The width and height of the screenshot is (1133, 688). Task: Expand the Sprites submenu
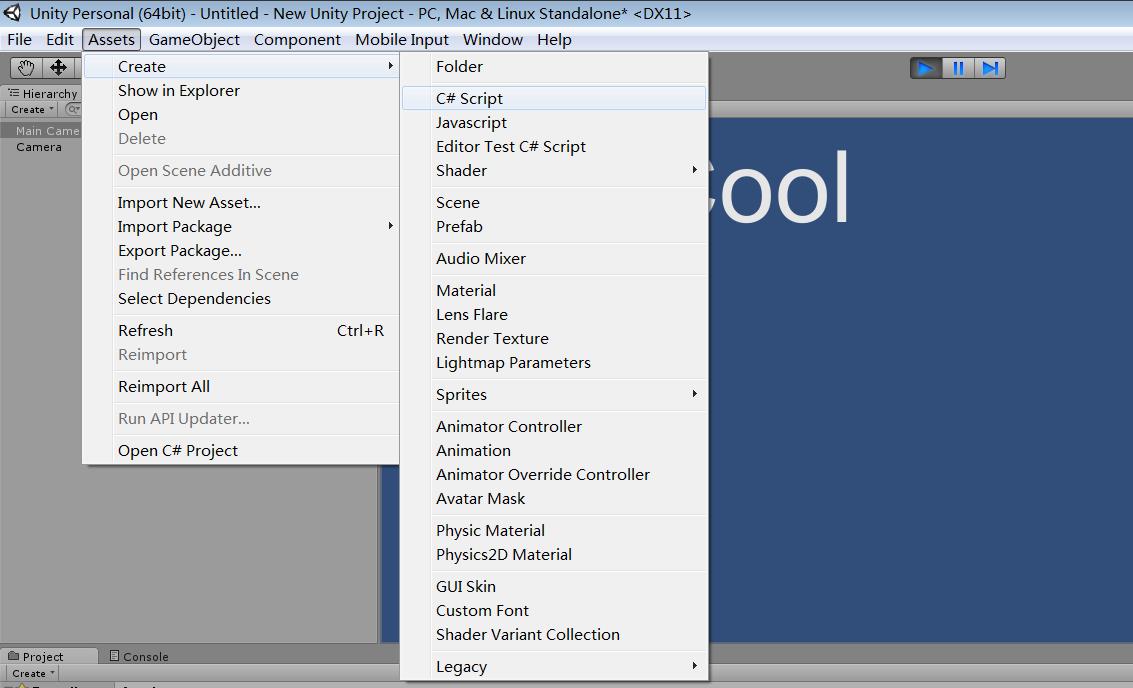[x=553, y=395]
